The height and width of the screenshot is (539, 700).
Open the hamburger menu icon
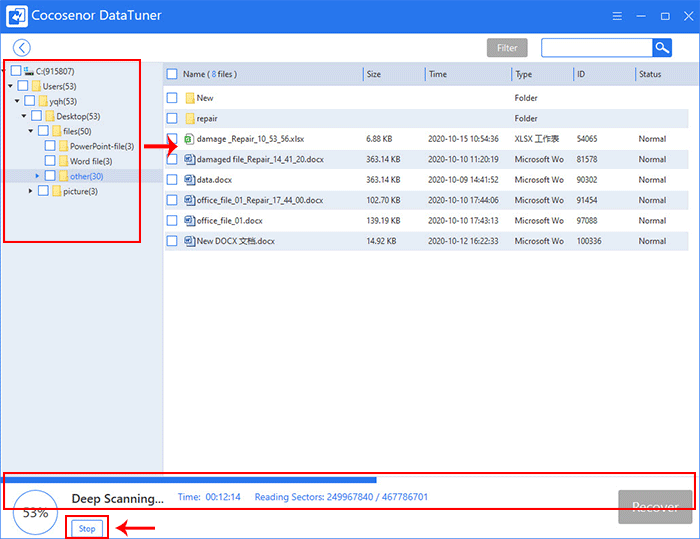point(617,17)
